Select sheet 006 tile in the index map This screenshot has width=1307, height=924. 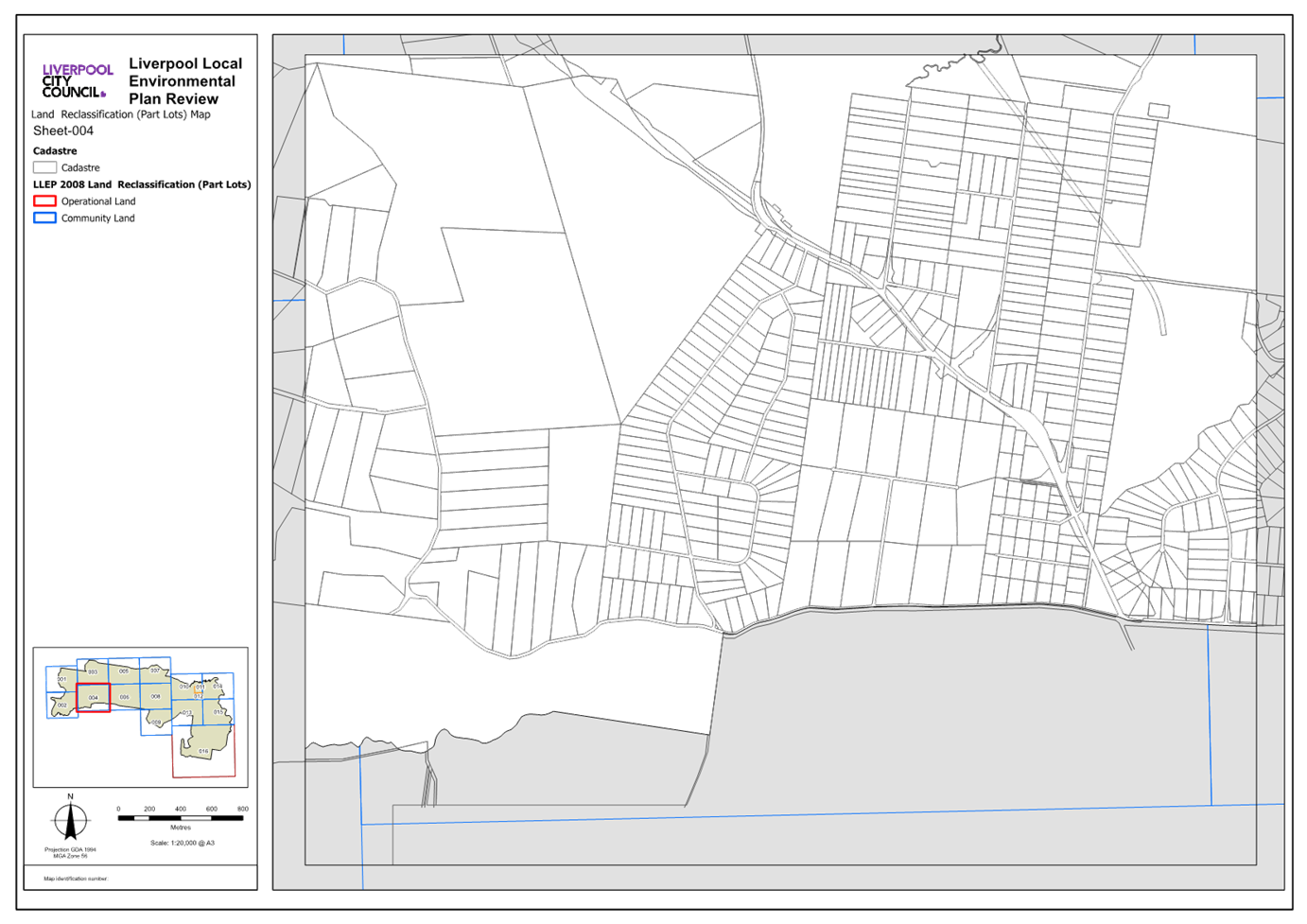click(x=126, y=697)
